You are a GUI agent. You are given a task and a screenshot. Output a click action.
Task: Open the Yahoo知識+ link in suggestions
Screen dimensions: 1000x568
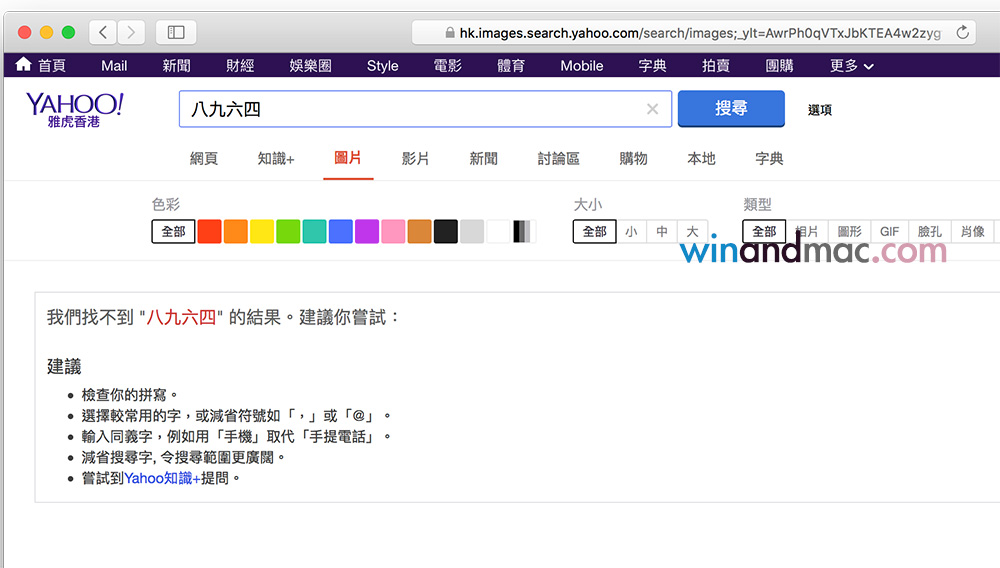coord(162,478)
